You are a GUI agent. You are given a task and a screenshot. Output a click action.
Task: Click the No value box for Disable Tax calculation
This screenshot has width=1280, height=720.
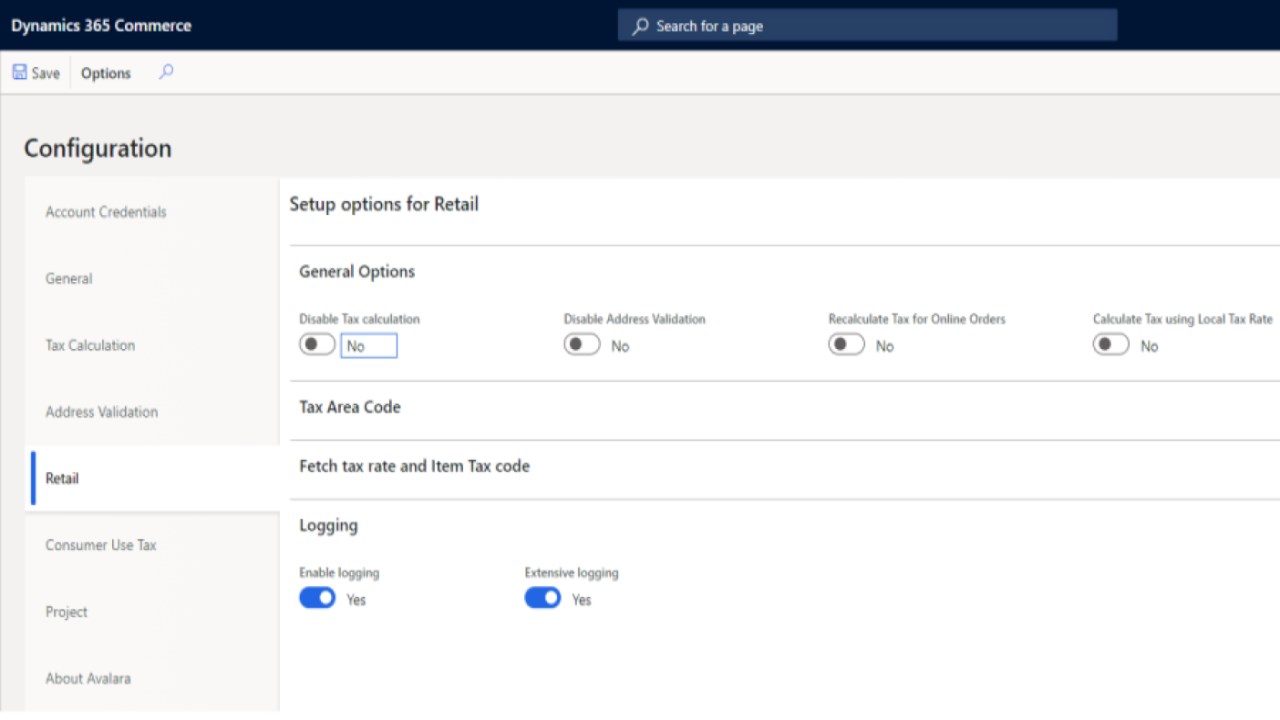coord(369,346)
